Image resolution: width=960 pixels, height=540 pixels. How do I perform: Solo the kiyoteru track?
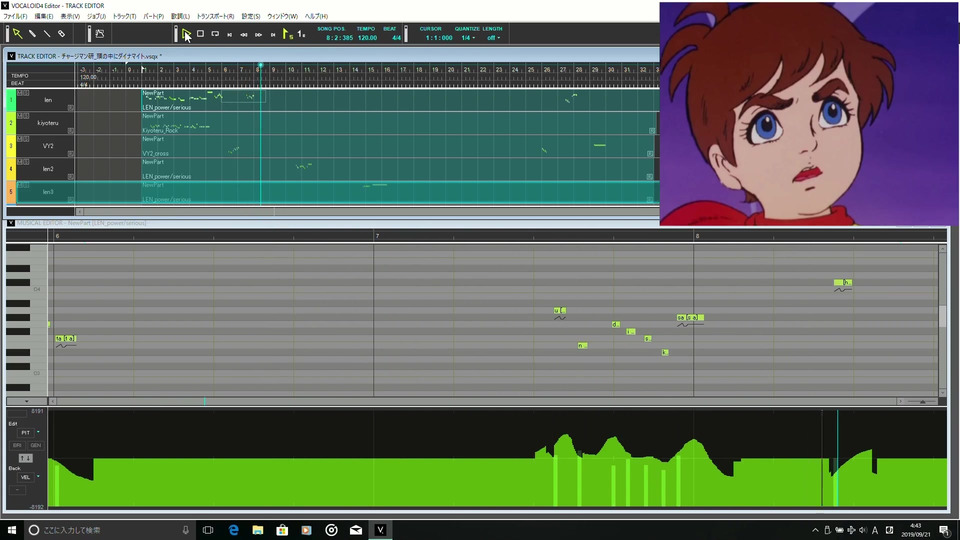[x=26, y=116]
